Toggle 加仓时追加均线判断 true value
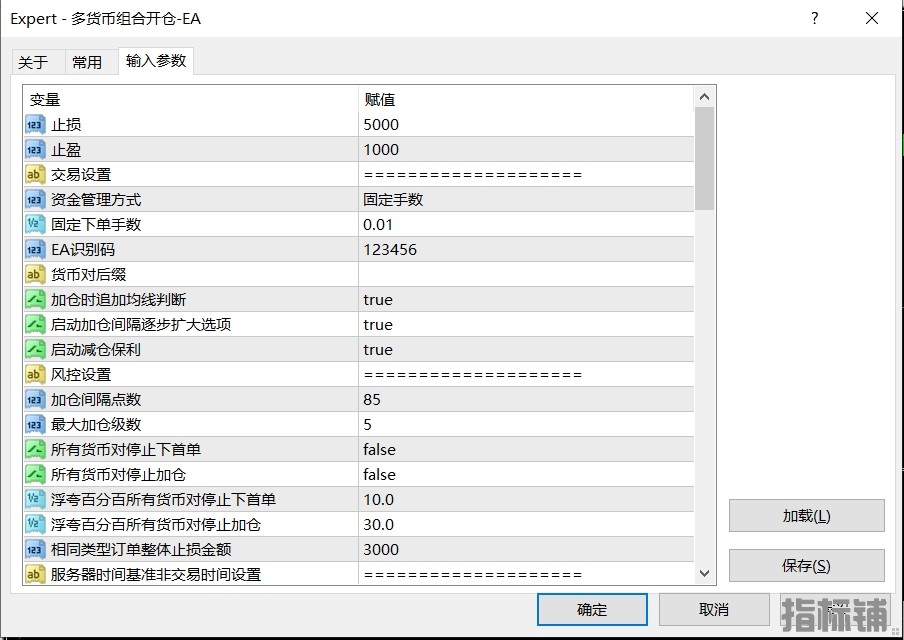 (526, 300)
